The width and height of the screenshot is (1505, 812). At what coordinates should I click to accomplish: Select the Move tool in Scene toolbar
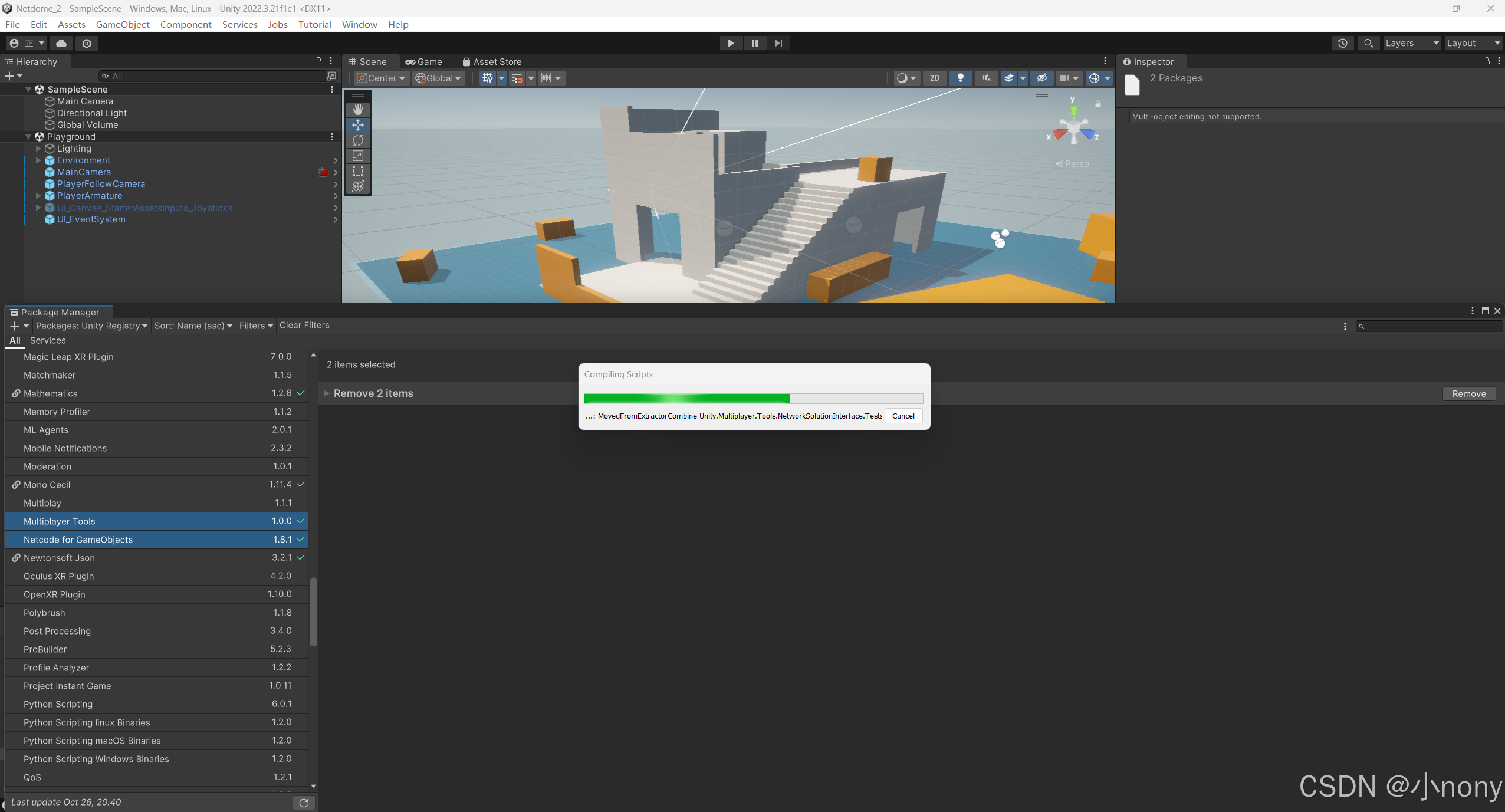(x=358, y=125)
